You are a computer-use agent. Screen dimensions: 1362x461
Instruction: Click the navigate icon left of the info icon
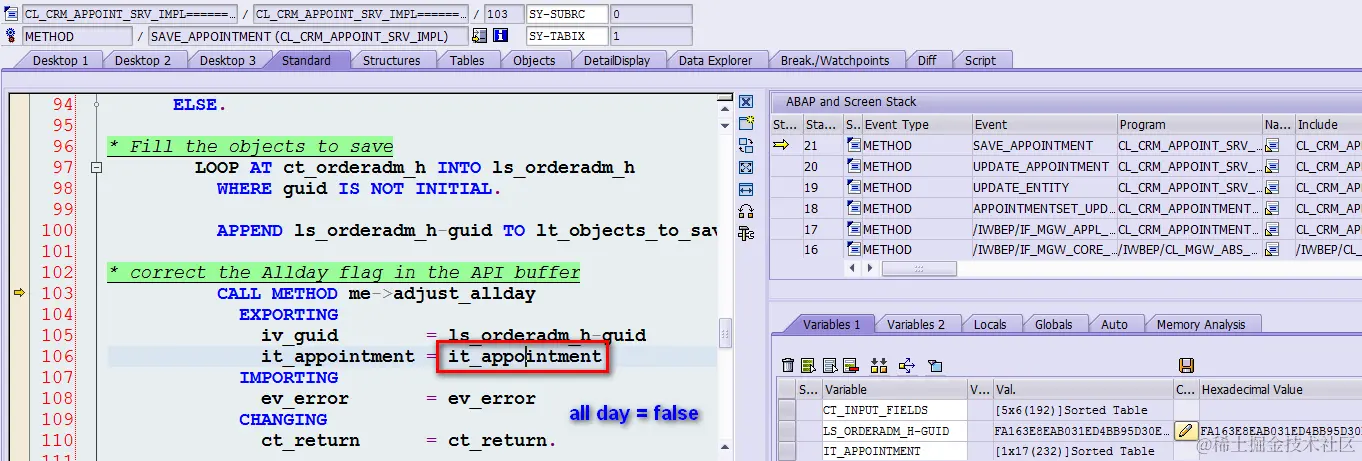(480, 36)
